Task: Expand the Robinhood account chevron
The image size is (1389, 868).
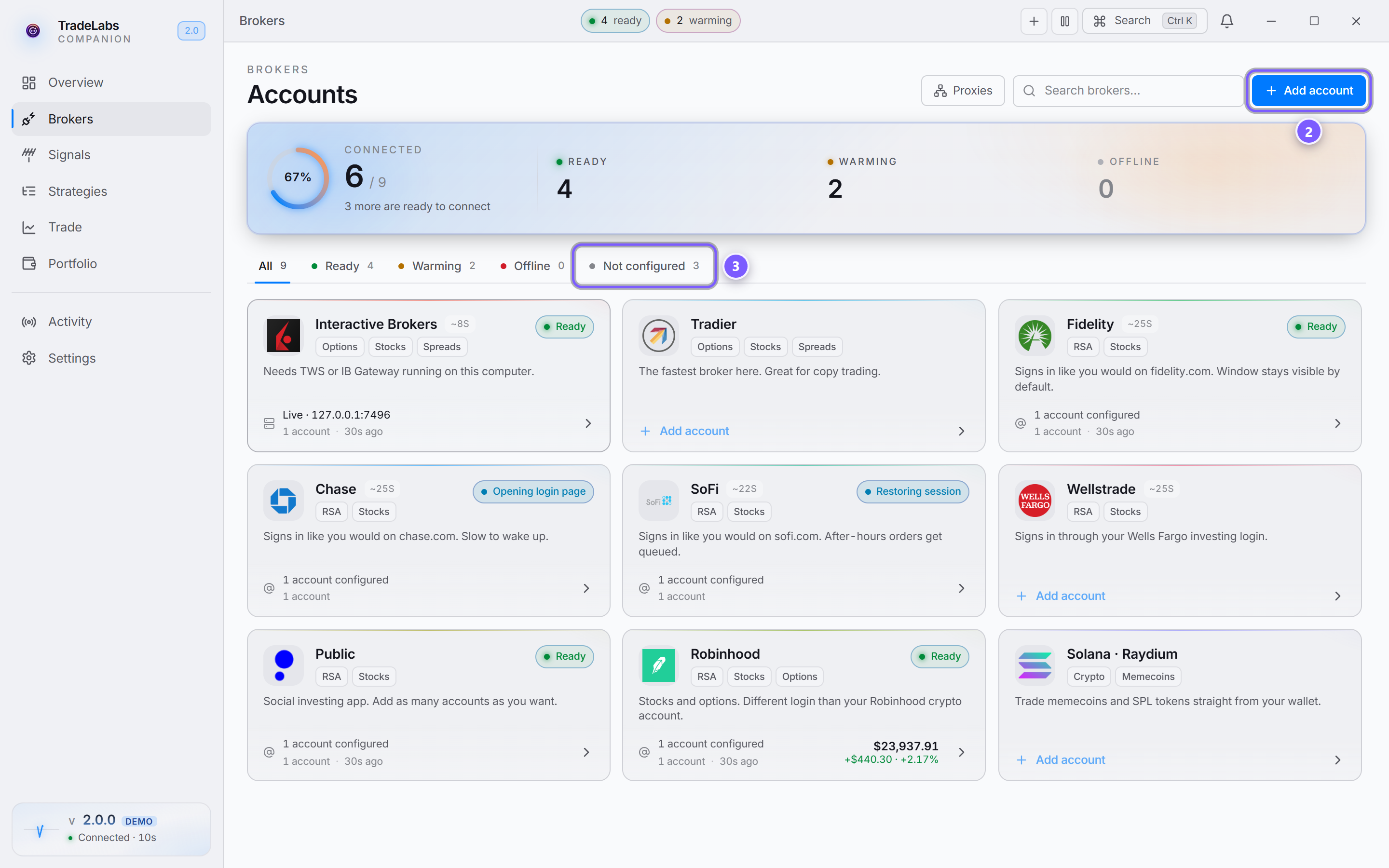Action: pos(961,753)
